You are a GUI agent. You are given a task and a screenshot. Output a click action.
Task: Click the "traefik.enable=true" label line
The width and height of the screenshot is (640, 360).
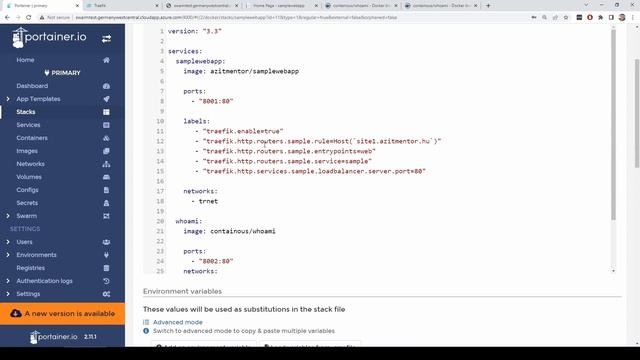[242, 131]
